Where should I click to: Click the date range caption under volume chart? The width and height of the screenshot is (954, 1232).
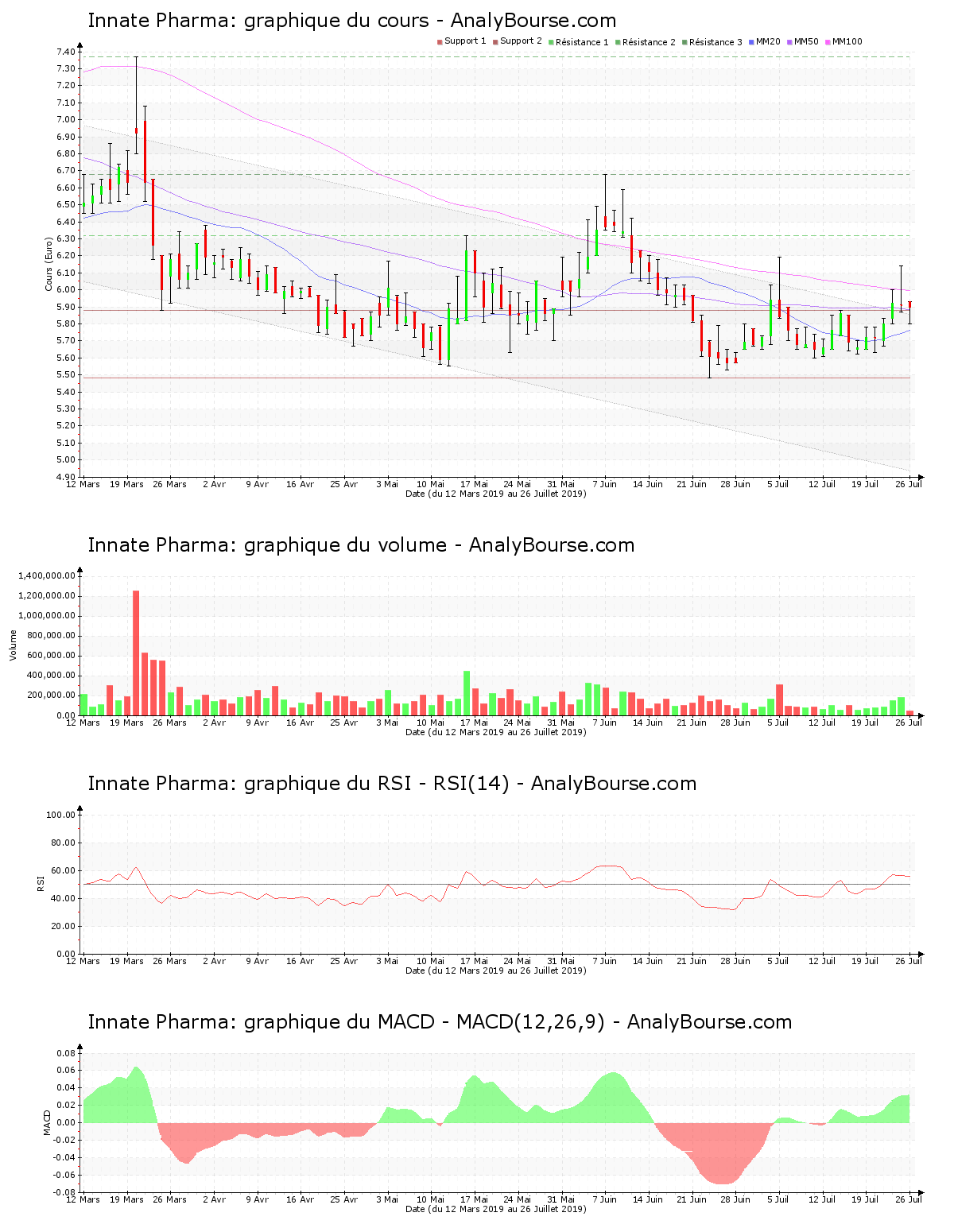[x=496, y=732]
